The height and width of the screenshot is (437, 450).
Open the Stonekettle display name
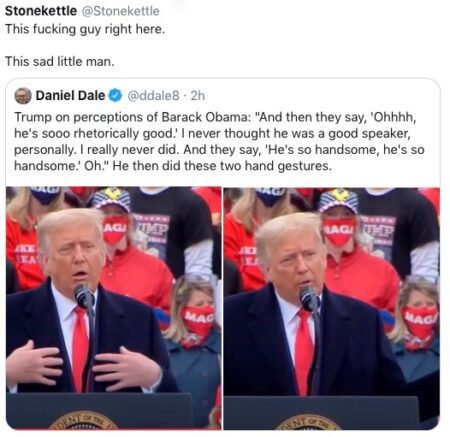click(x=41, y=11)
